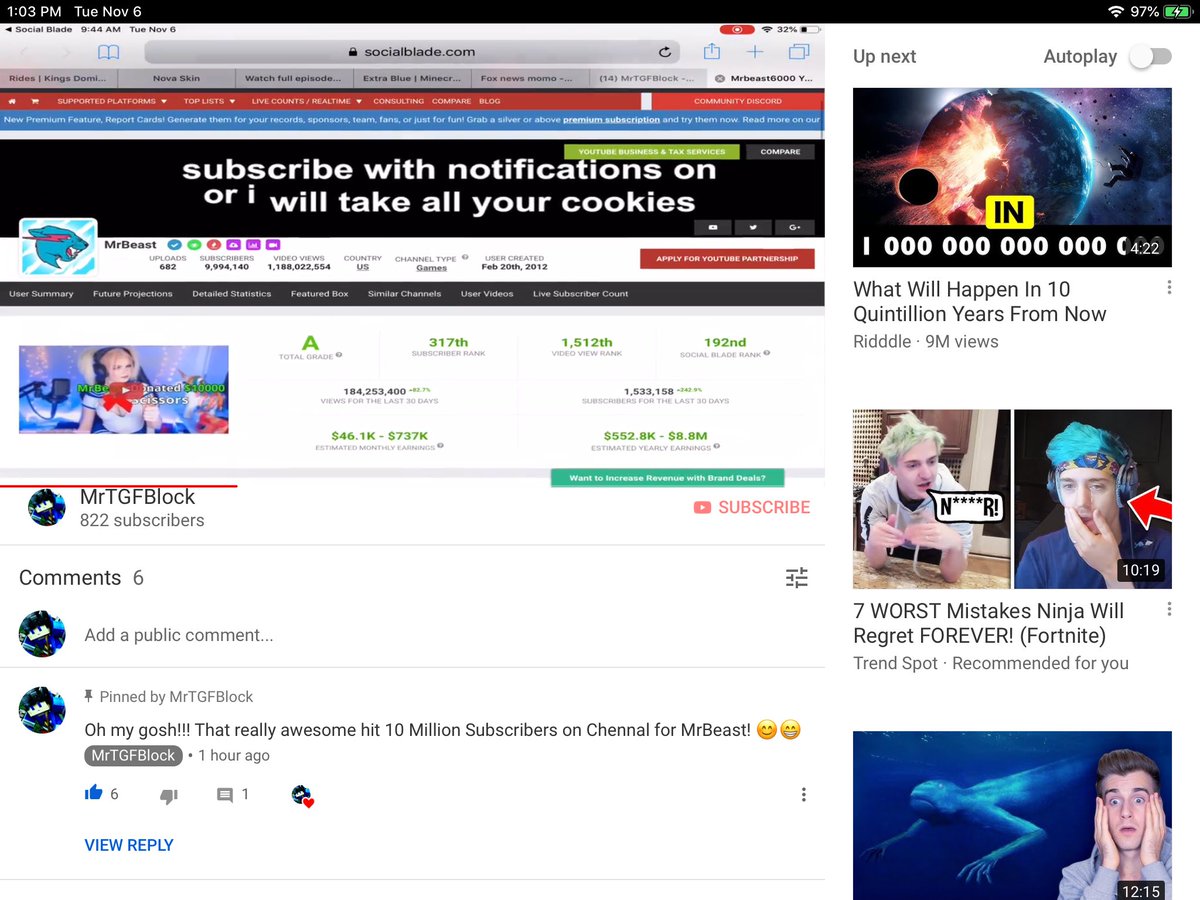Subscribe to MrTGFBlock channel

752,508
